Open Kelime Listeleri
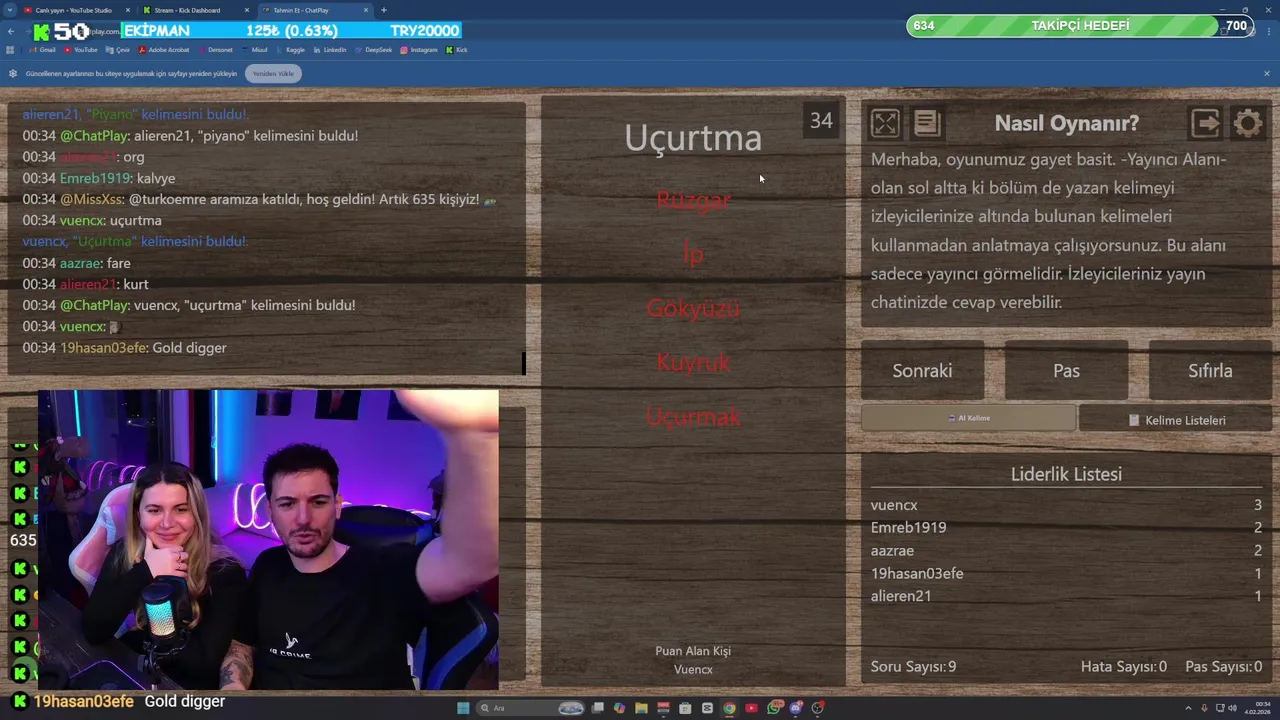 [1176, 420]
